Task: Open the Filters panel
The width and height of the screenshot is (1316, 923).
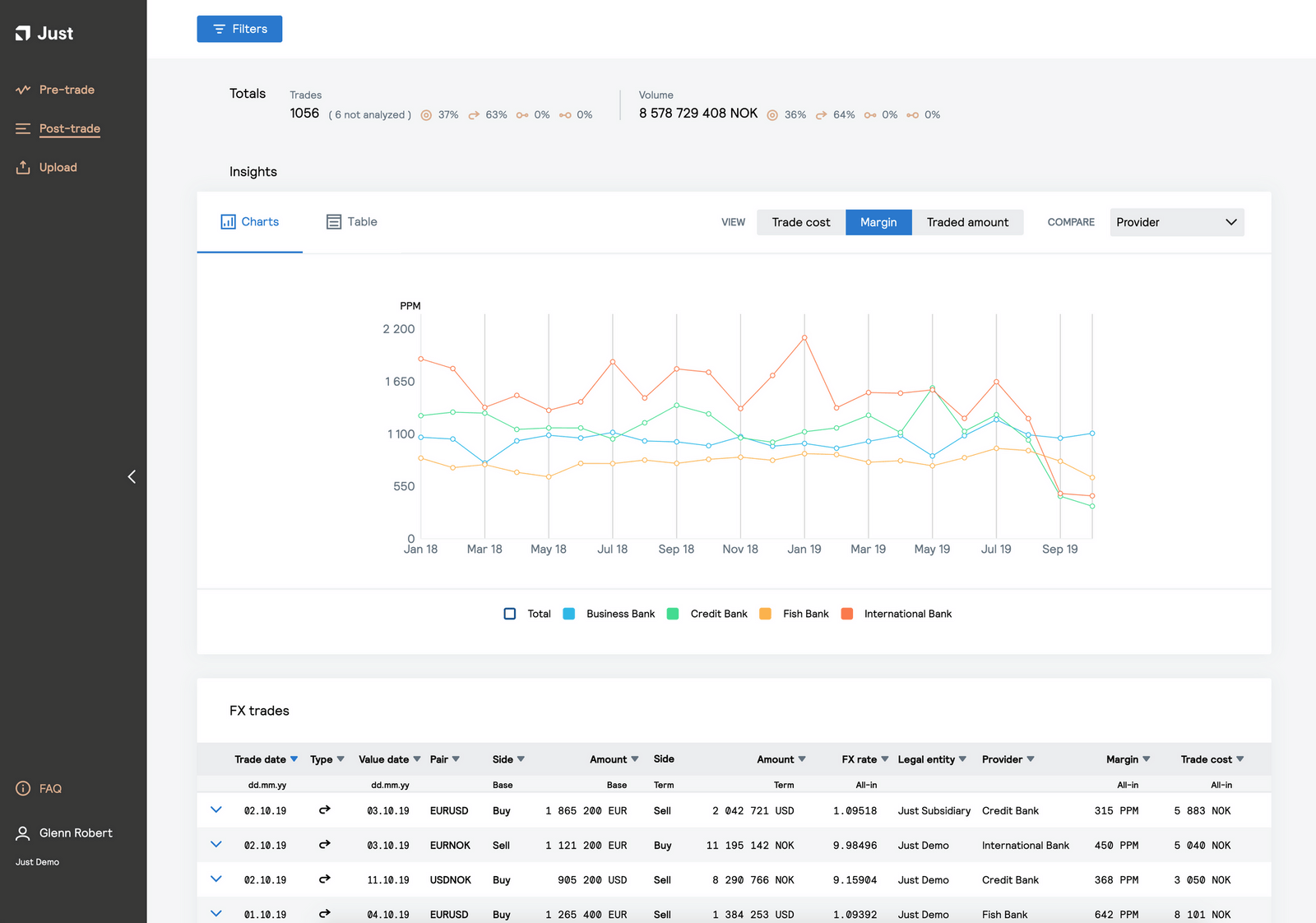Action: coord(239,29)
